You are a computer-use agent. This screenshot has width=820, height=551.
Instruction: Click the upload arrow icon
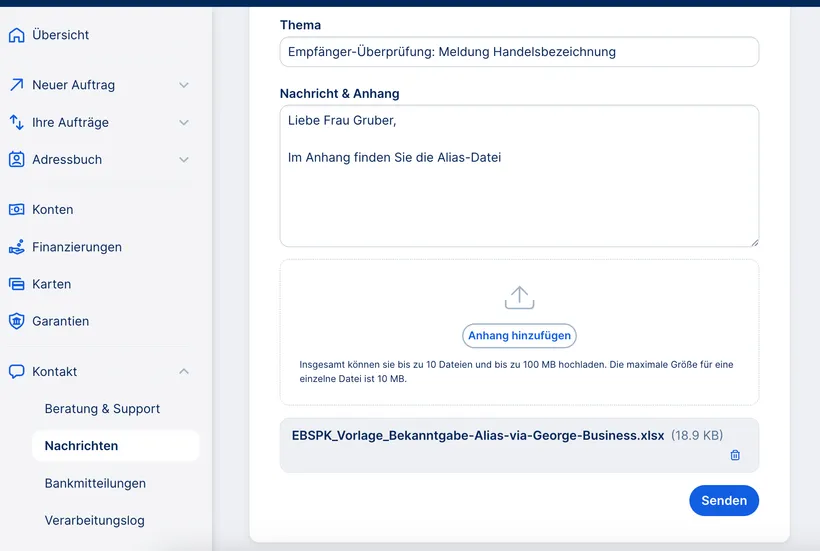519,297
